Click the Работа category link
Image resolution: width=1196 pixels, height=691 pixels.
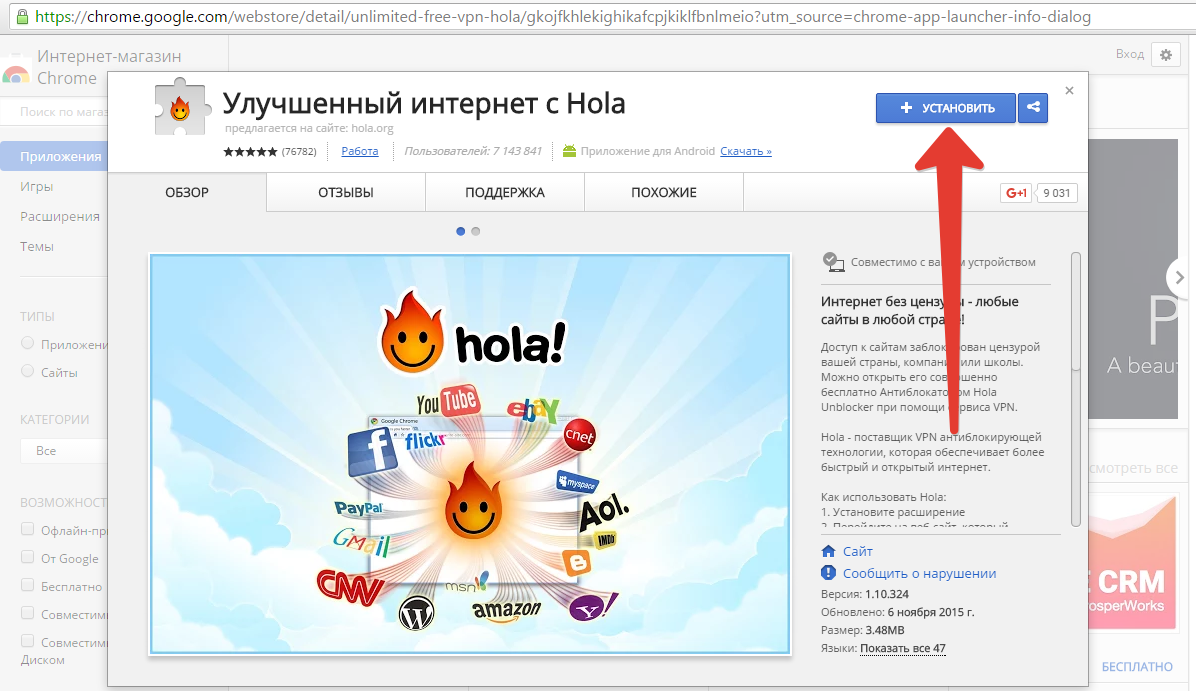359,151
